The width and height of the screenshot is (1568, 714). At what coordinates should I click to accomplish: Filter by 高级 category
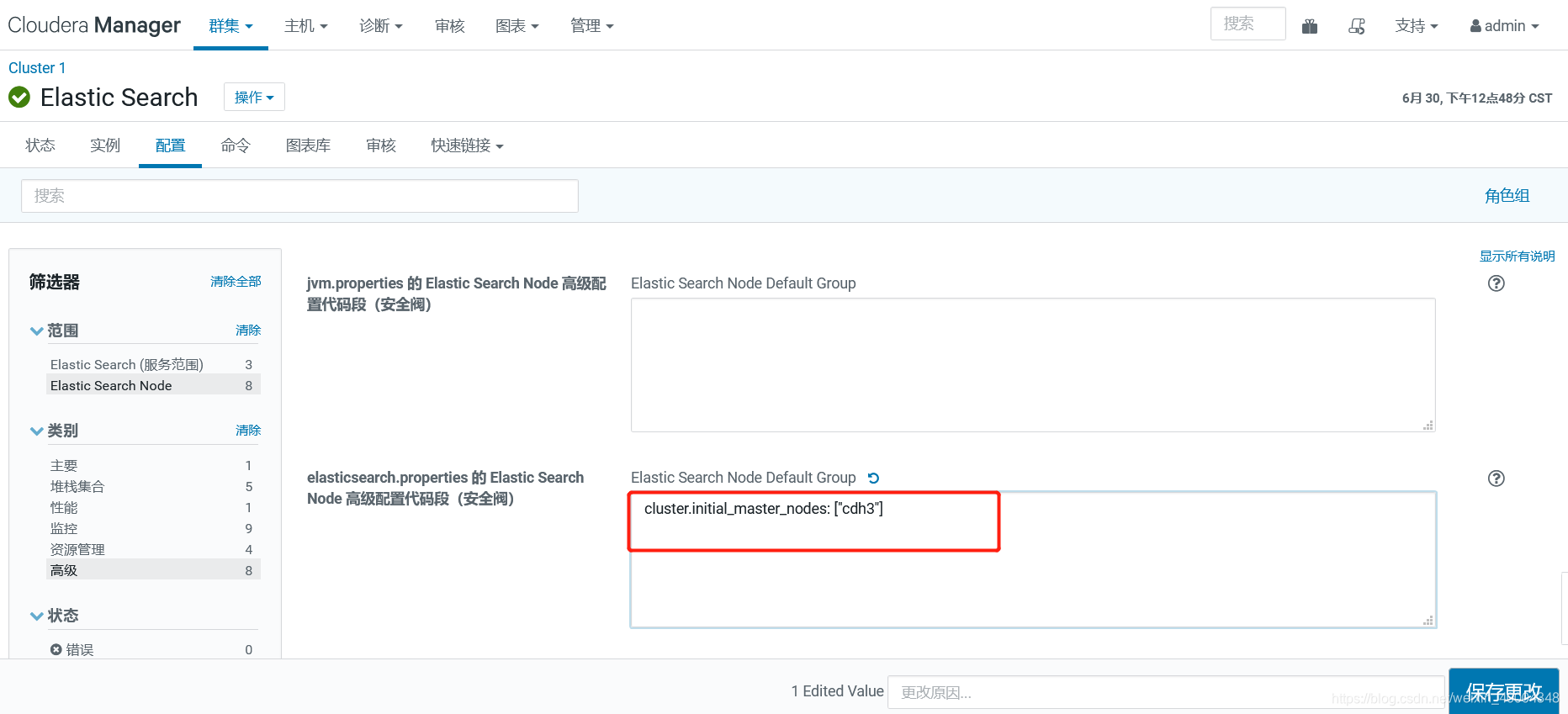(x=153, y=570)
